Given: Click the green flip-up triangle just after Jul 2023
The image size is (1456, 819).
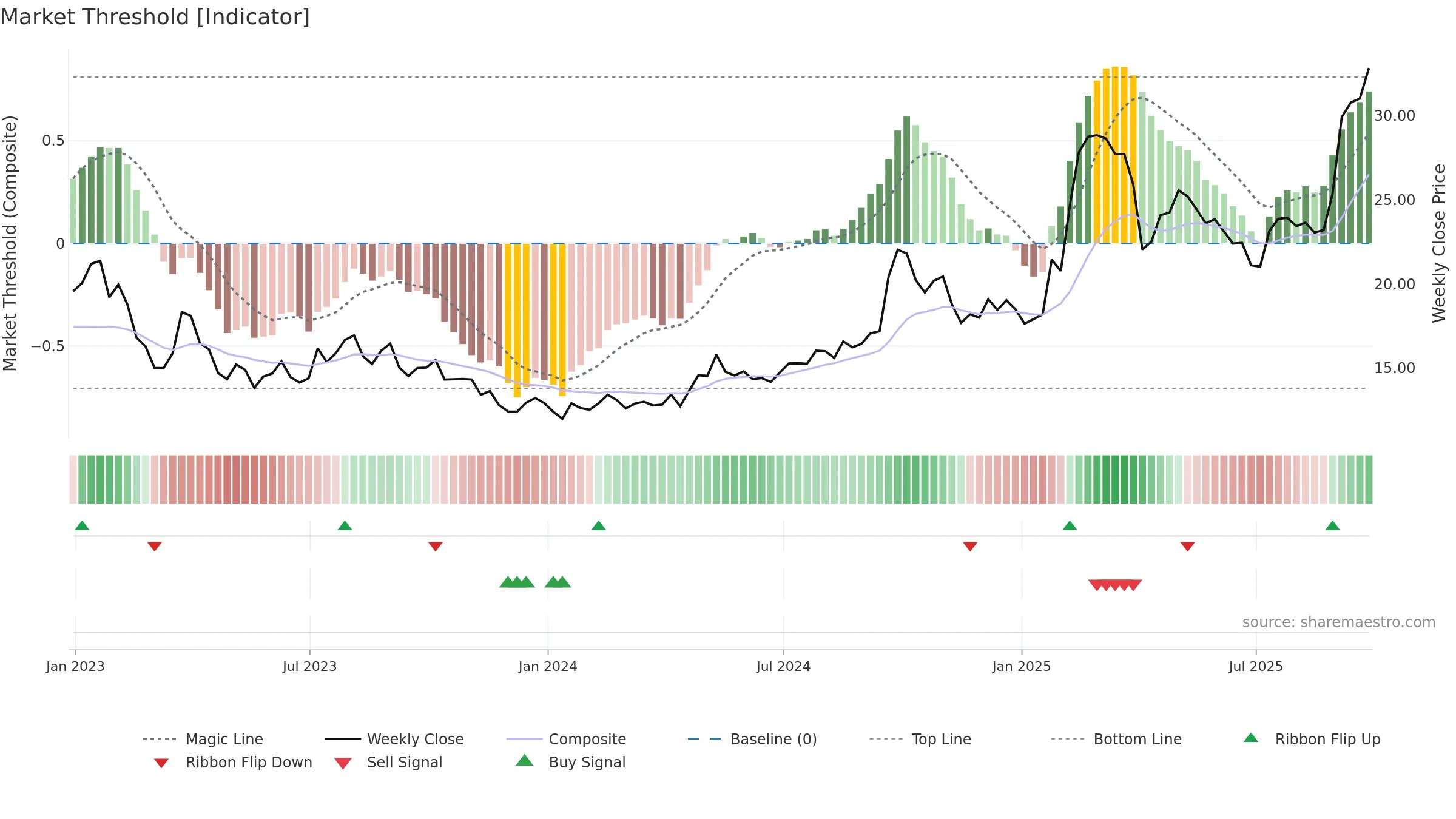Looking at the screenshot, I should point(345,525).
